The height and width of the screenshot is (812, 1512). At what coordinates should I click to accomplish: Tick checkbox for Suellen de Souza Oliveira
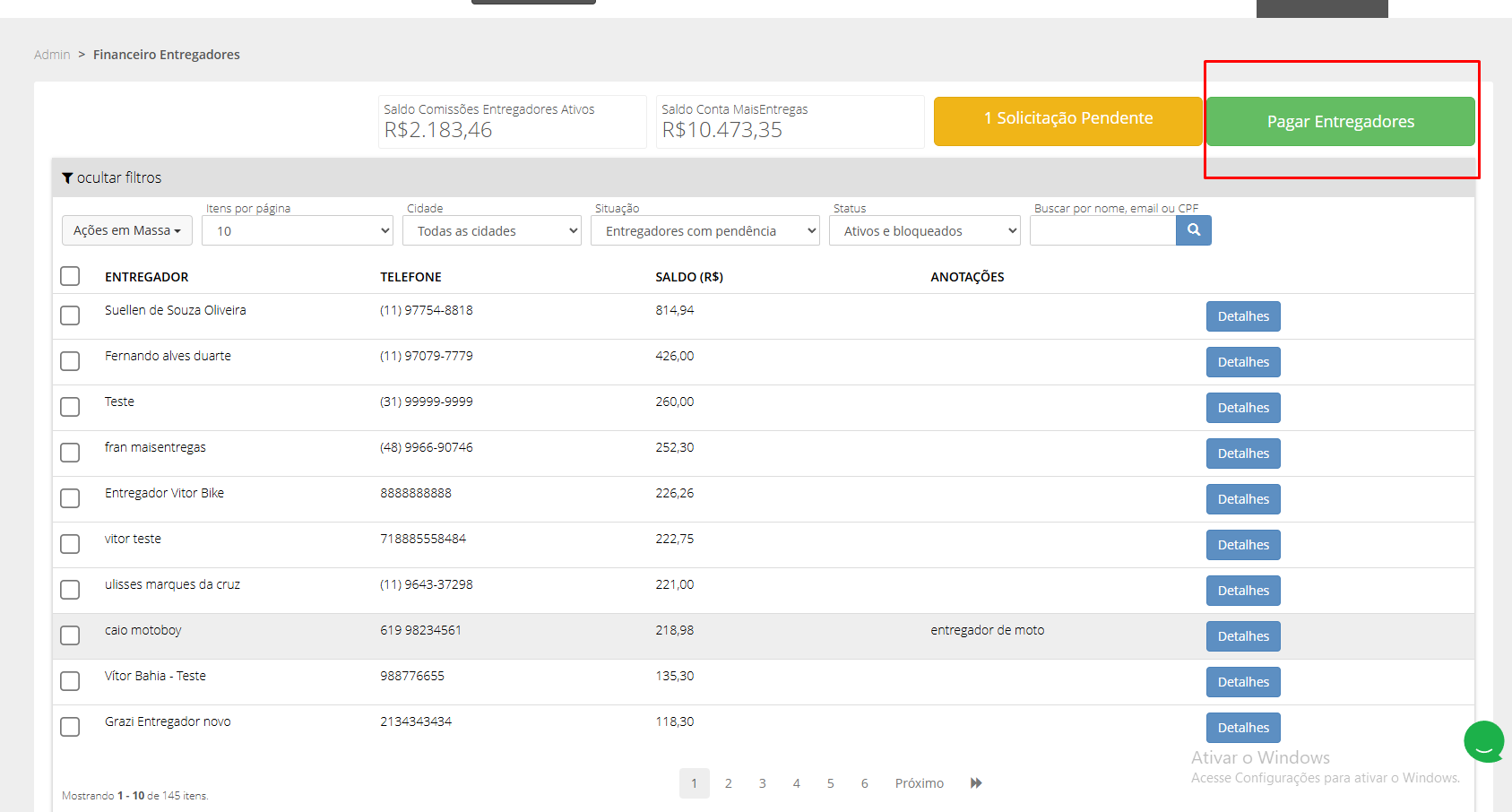tap(70, 315)
